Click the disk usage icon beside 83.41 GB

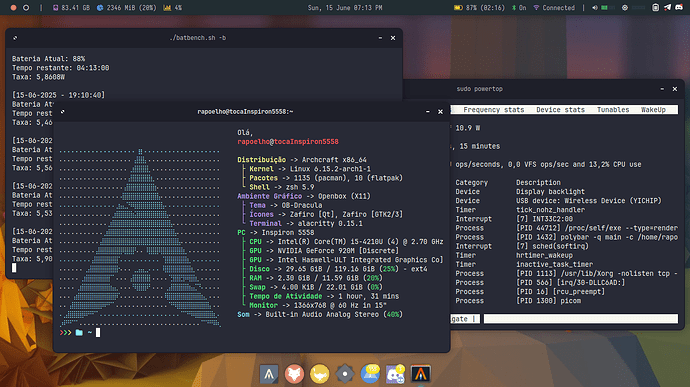[55, 7]
